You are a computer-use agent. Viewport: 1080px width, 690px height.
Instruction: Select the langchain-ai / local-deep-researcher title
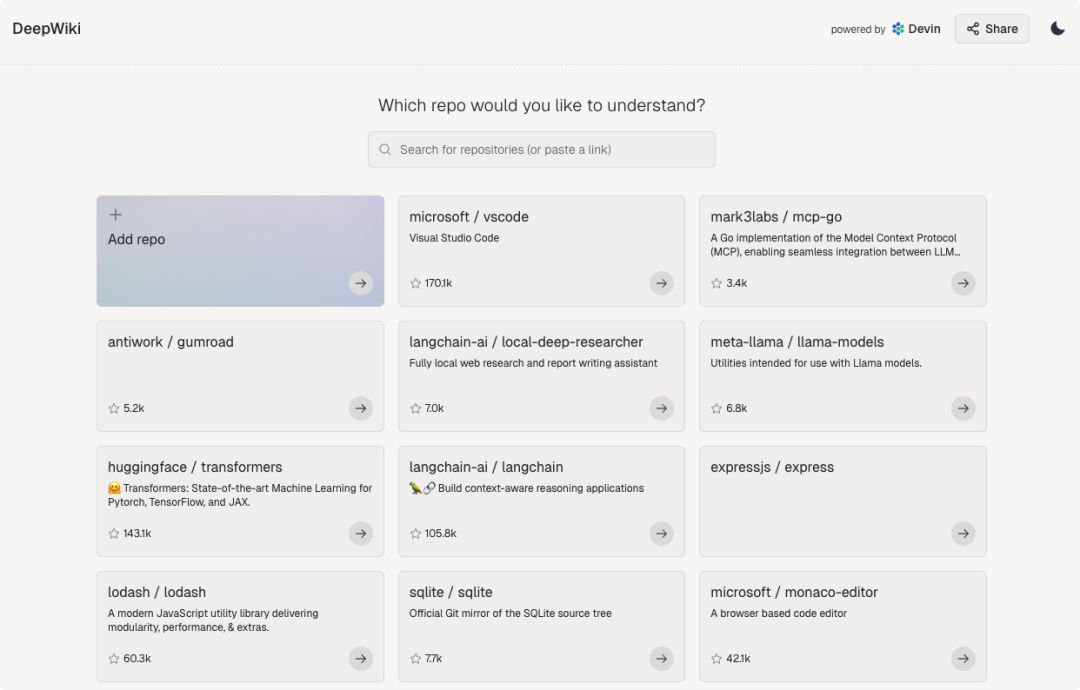(526, 342)
